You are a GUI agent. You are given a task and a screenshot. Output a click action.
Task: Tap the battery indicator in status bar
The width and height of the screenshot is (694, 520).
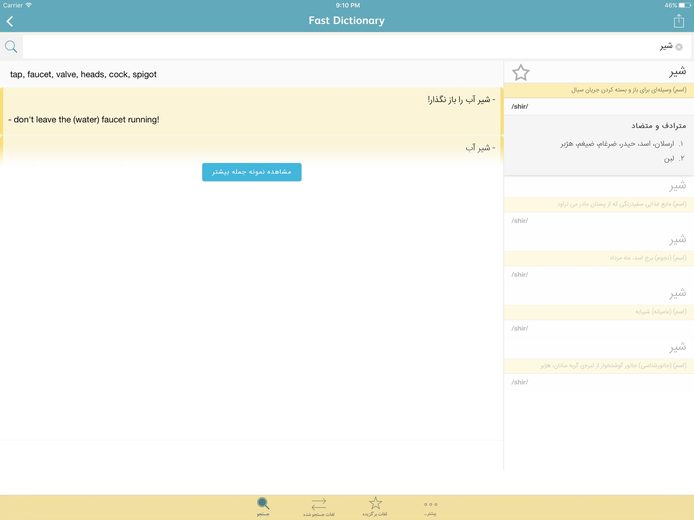[x=684, y=5]
